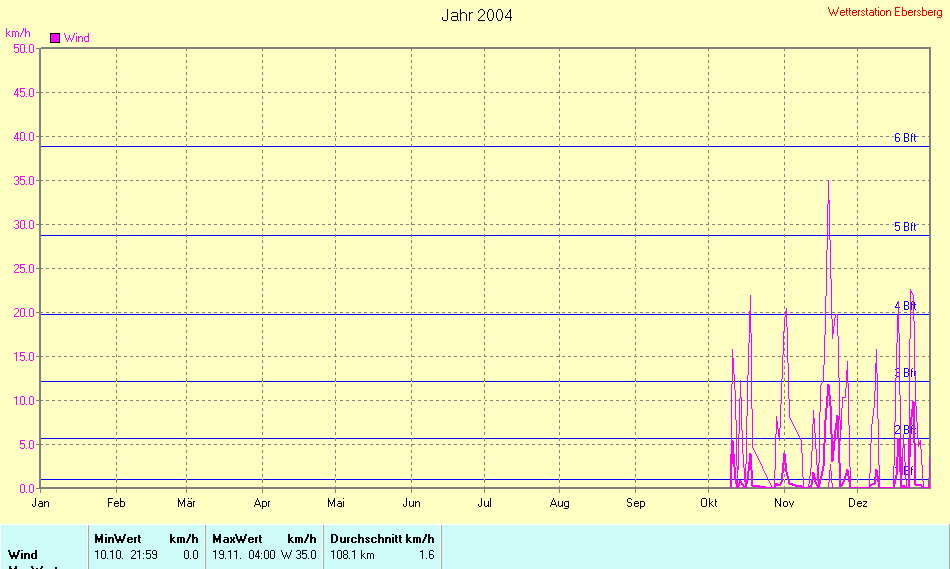Click the Nov month label on axis
Image resolution: width=950 pixels, height=569 pixels.
click(783, 503)
